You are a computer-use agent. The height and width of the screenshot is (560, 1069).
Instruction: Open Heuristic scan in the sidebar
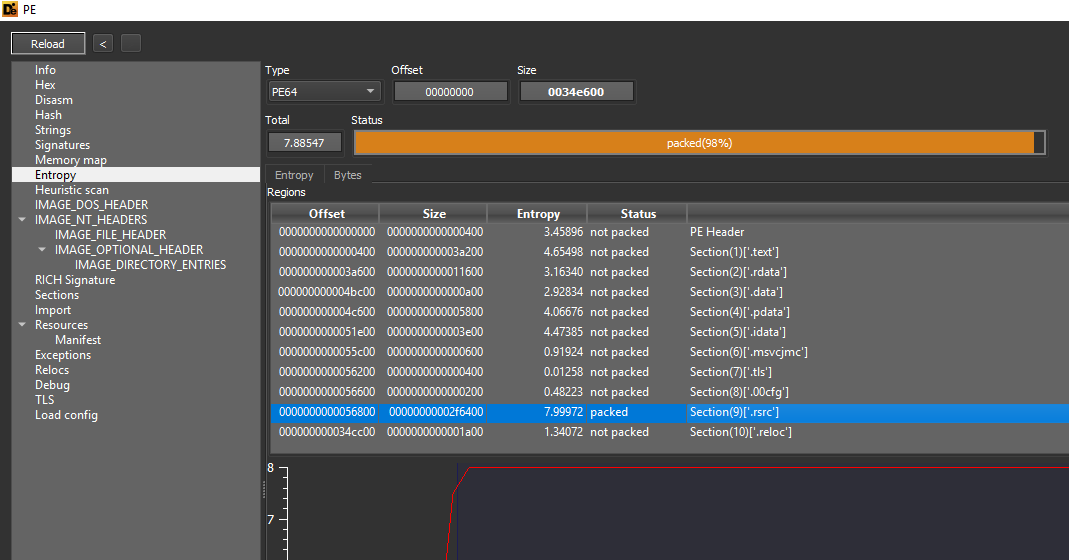(72, 190)
